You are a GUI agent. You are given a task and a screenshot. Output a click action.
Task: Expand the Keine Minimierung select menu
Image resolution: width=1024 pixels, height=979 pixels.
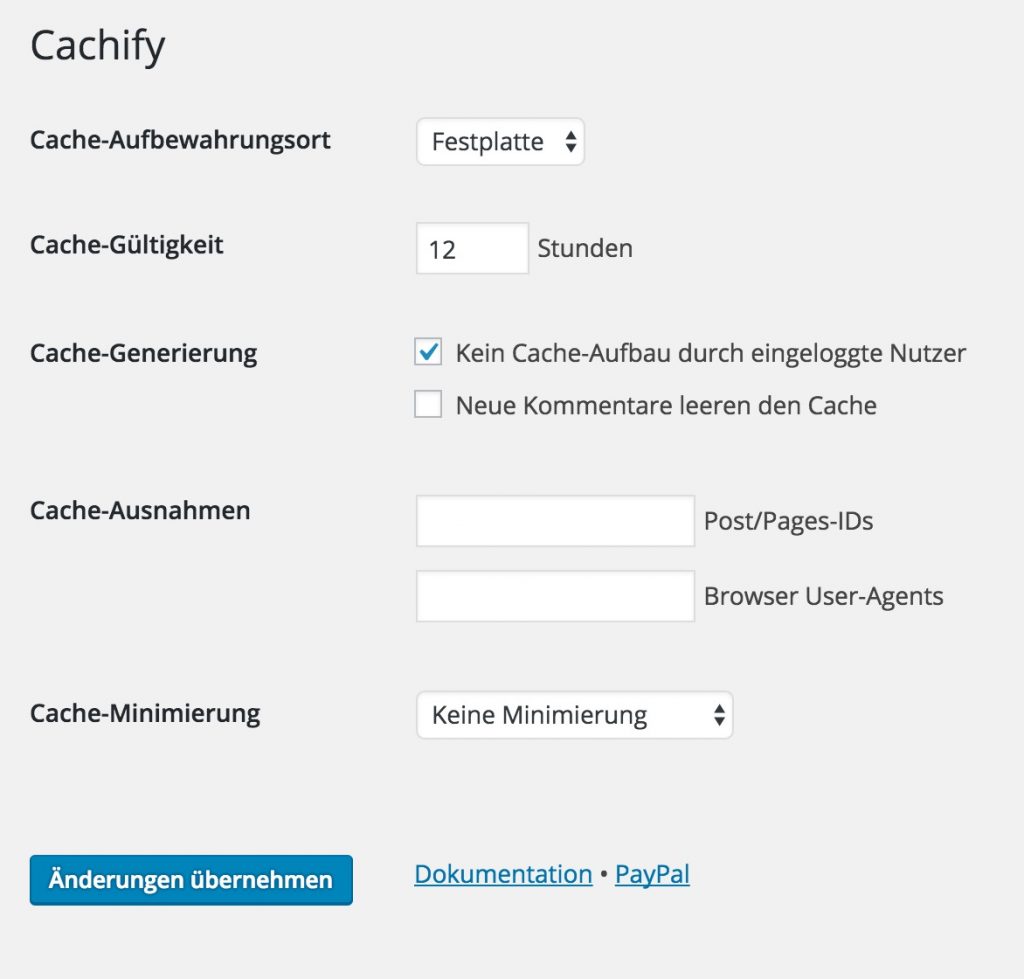[x=574, y=715]
